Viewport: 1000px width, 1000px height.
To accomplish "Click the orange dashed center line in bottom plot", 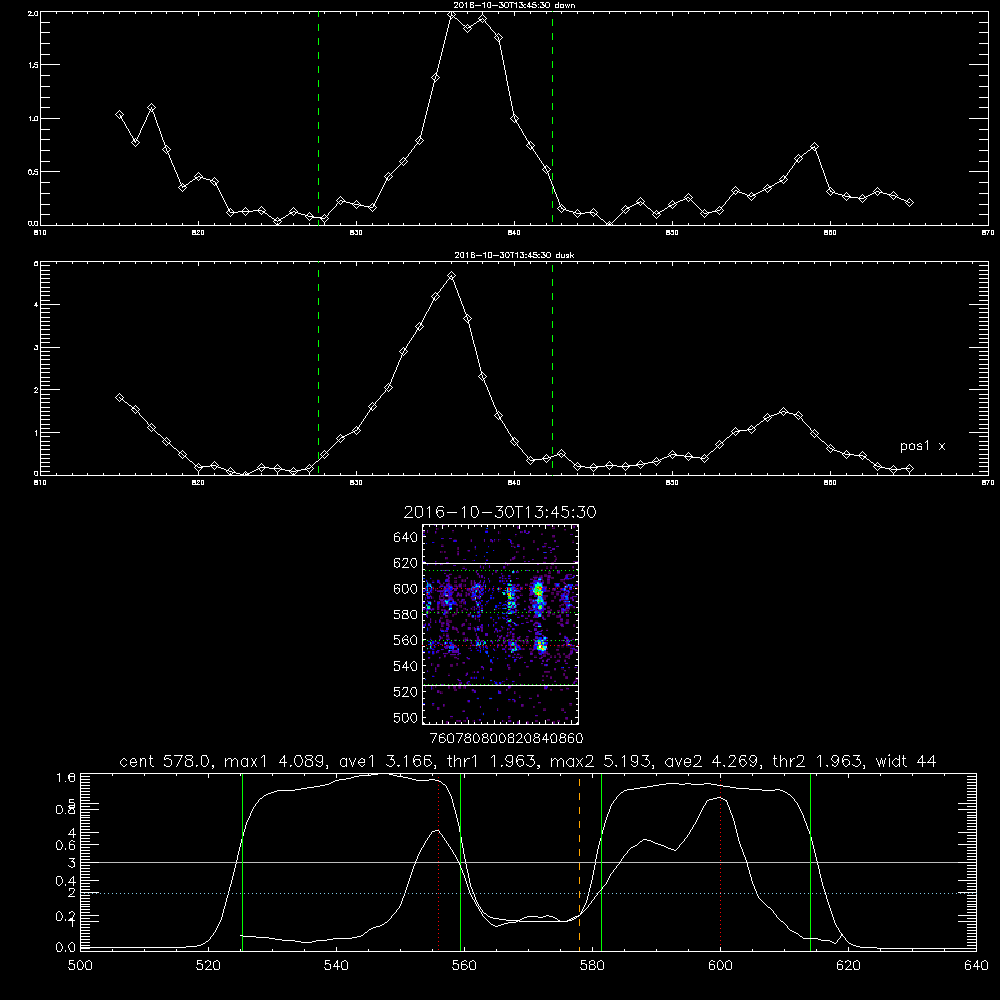I will (x=580, y=861).
